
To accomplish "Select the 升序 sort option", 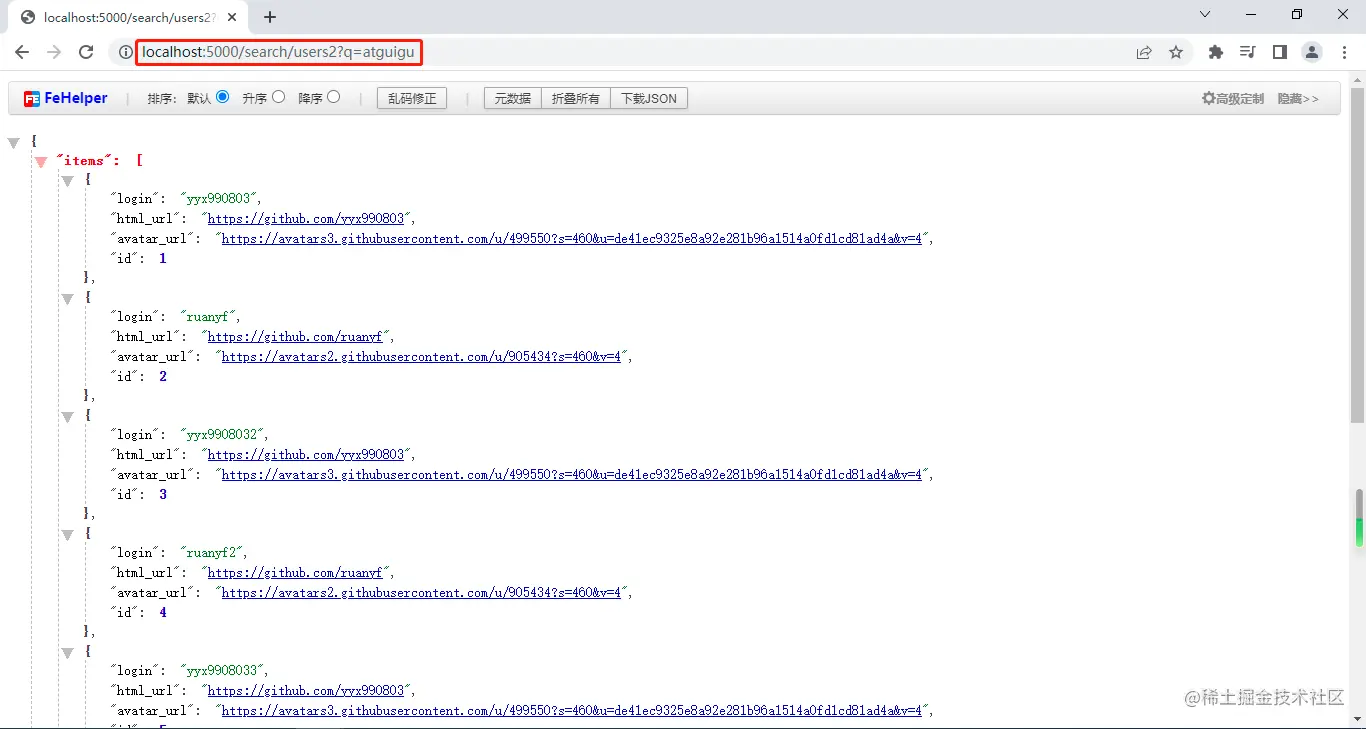I will coord(278,97).
